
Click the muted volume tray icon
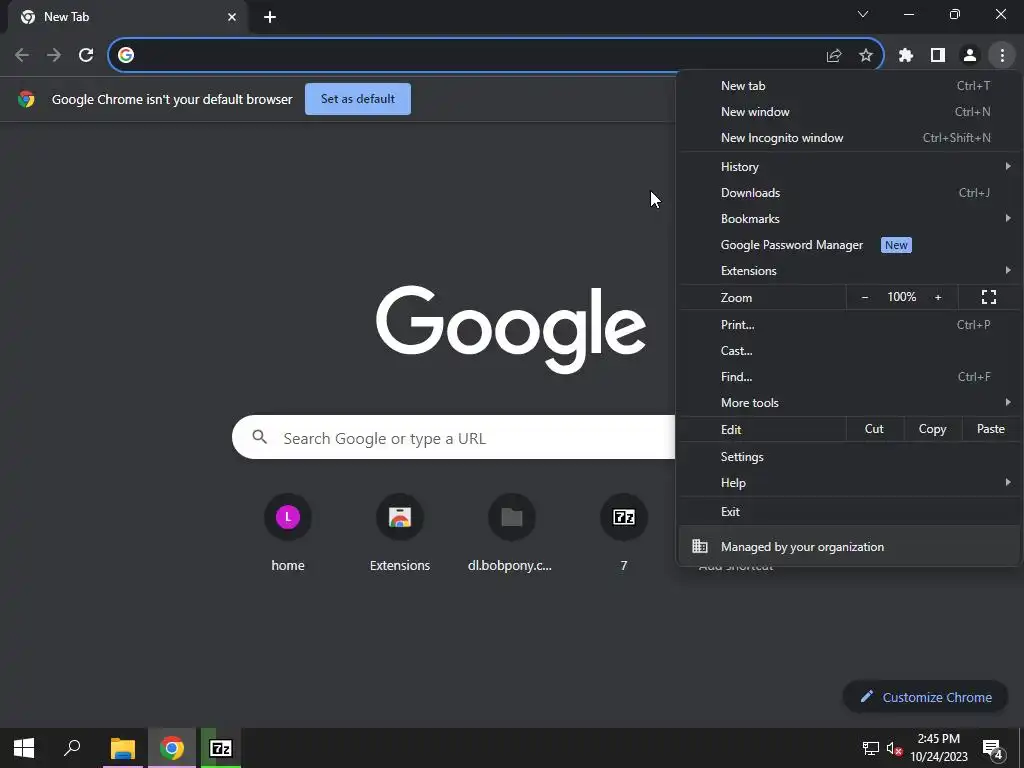pyautogui.click(x=894, y=749)
